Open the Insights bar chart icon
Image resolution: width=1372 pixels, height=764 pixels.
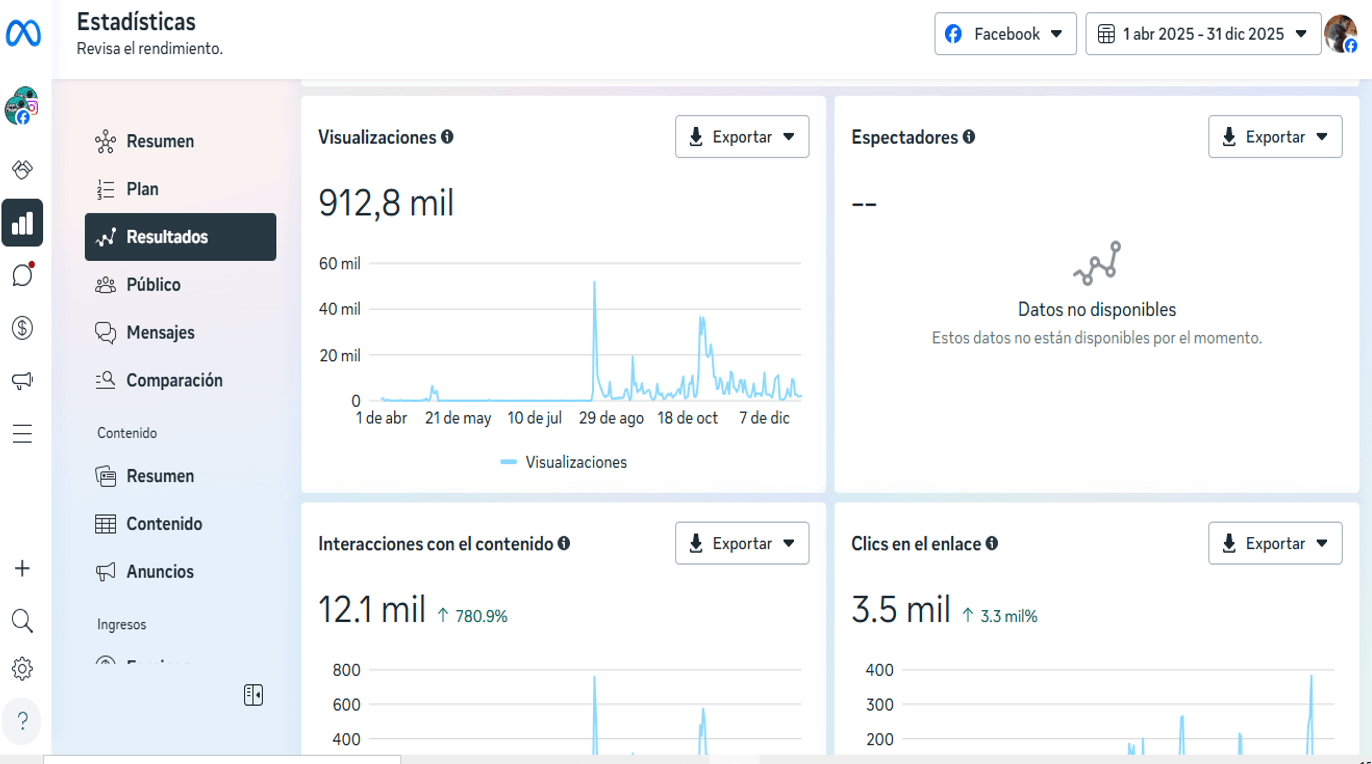pos(22,223)
